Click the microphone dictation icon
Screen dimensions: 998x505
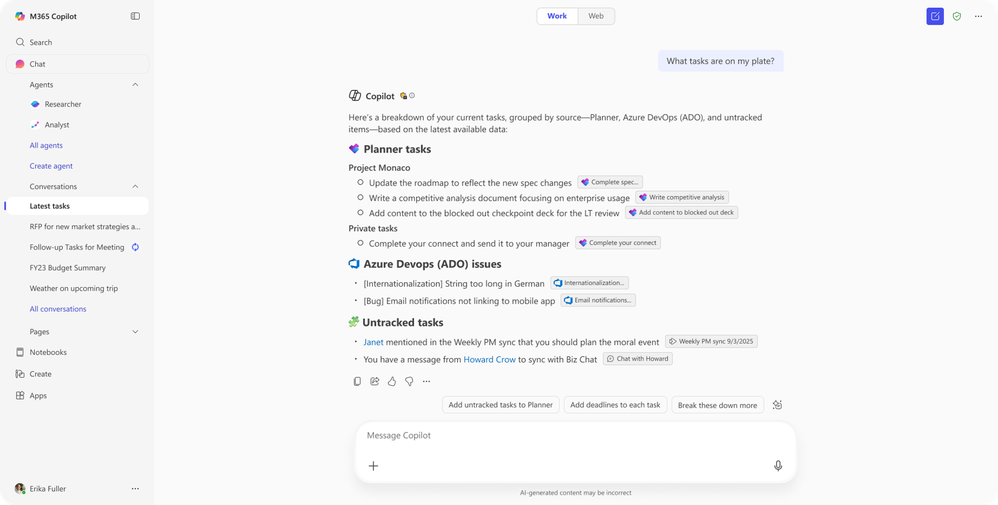tap(778, 466)
